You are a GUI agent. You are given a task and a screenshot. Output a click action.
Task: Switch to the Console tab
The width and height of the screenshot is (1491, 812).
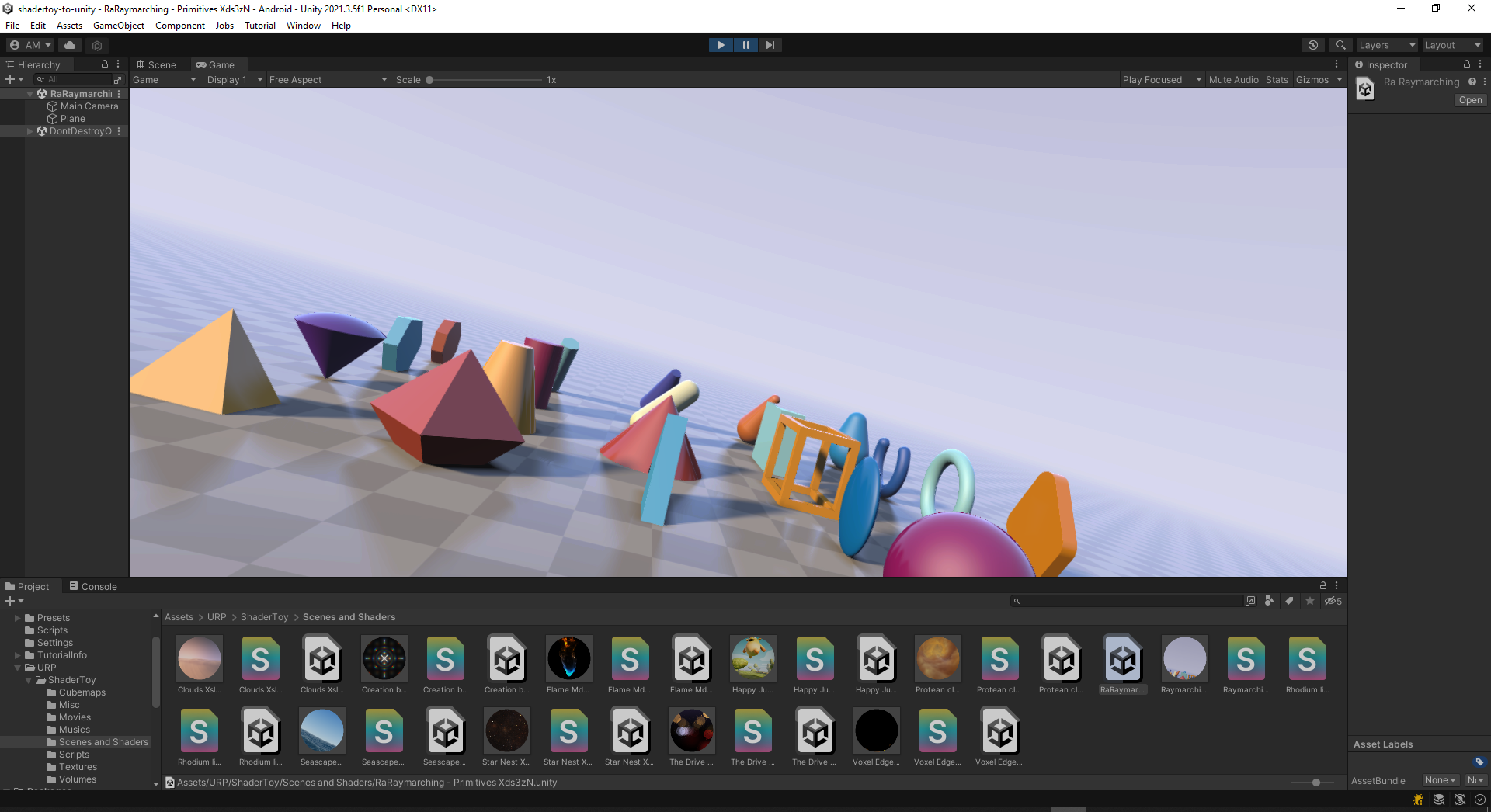click(x=93, y=586)
